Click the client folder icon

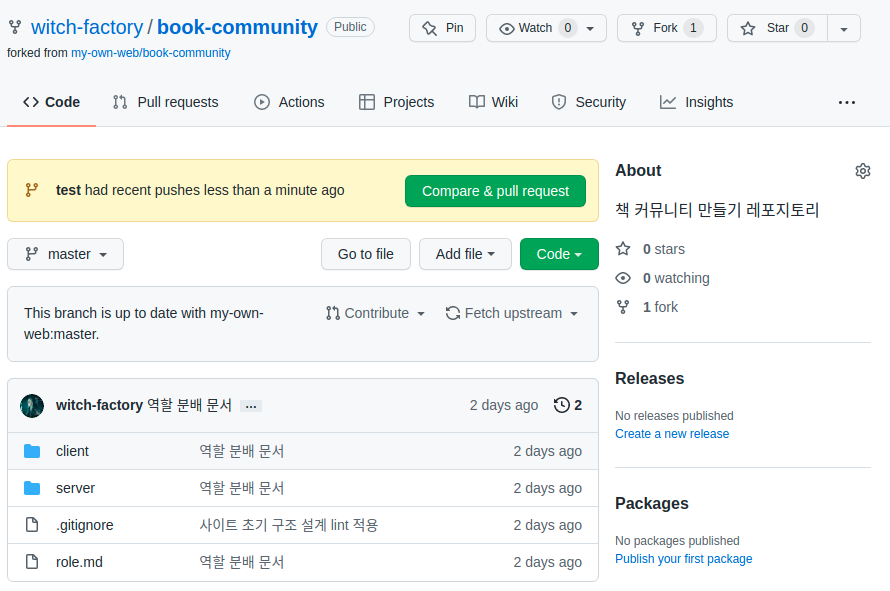[x=32, y=451]
